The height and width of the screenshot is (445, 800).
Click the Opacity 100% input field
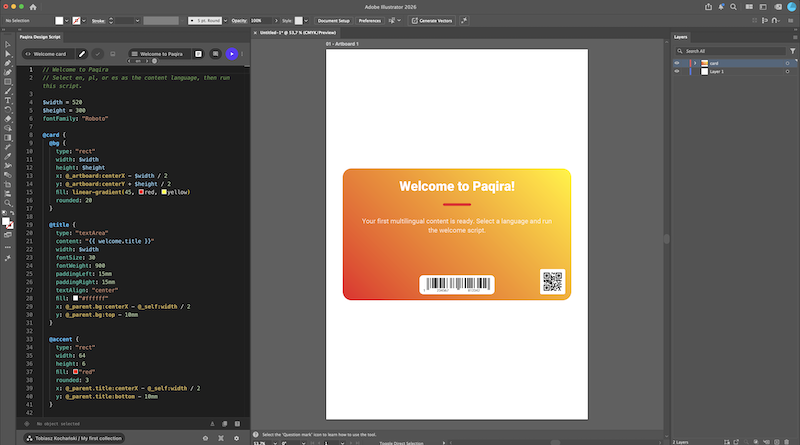point(261,21)
